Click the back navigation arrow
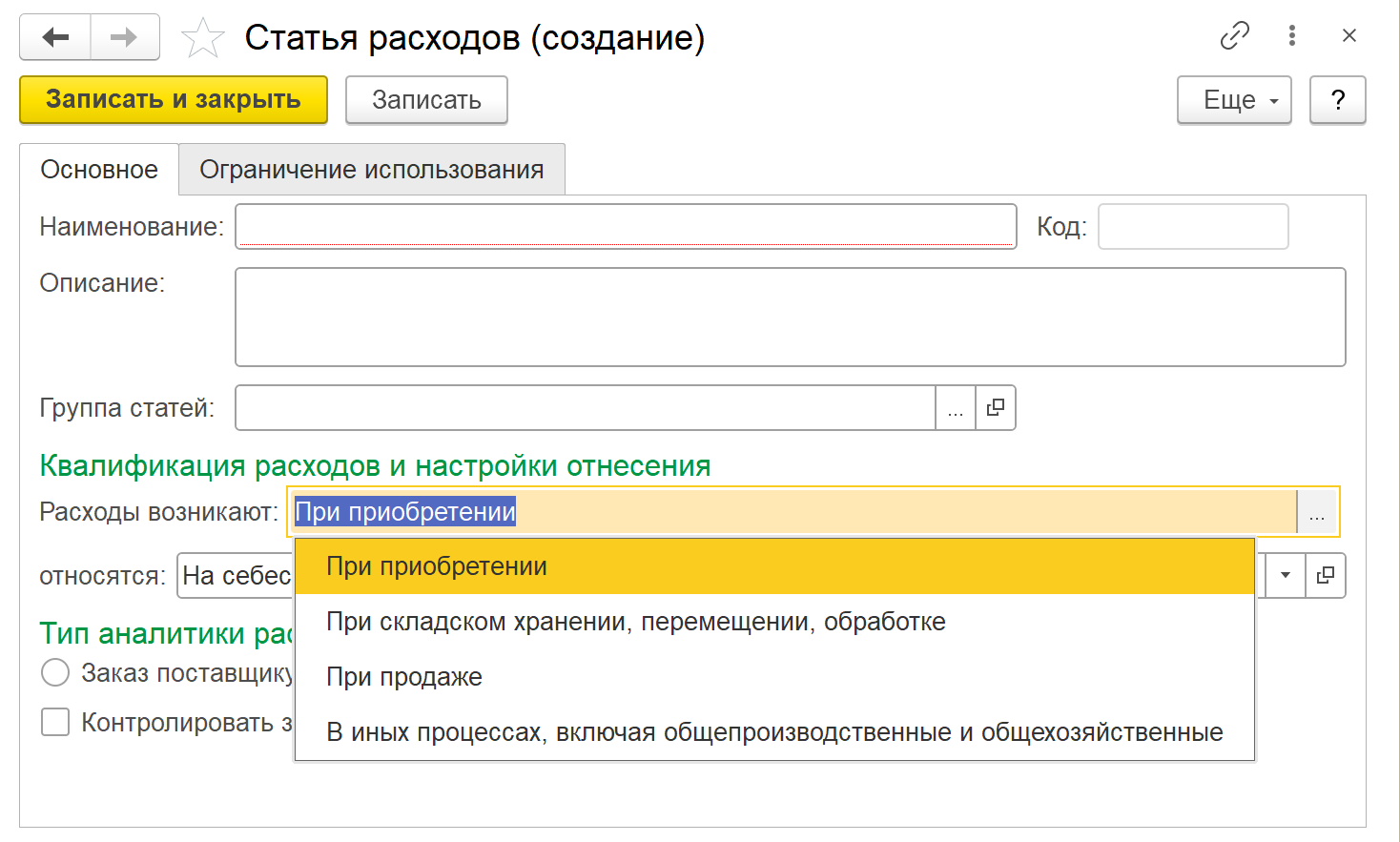The width and height of the screenshot is (1400, 842). 55,38
